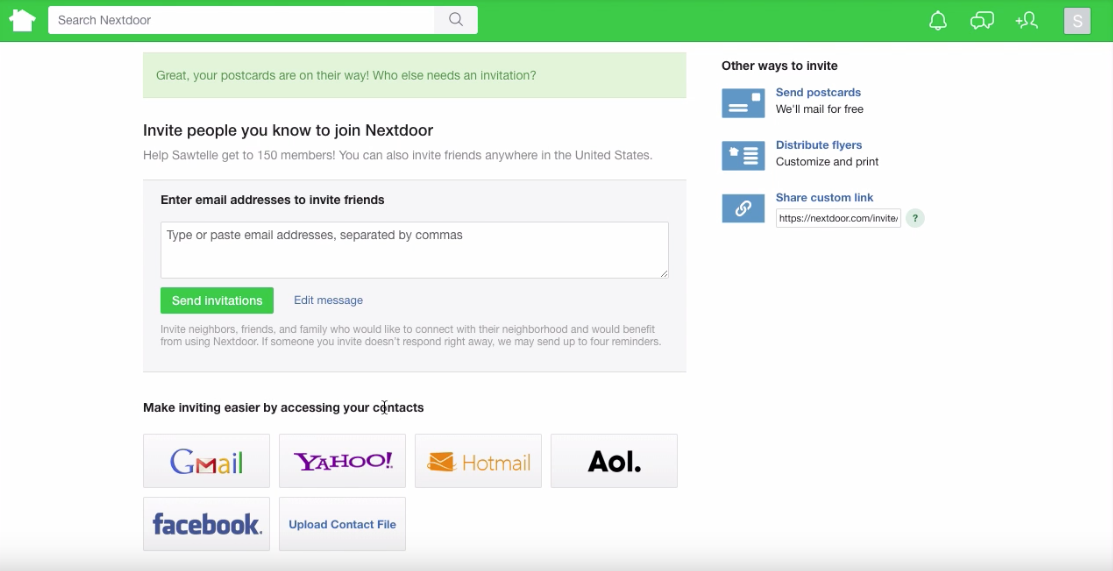Click 'Make inviting easier by accessing your contacts'
Screen dimensions: 1113x571
click(283, 408)
